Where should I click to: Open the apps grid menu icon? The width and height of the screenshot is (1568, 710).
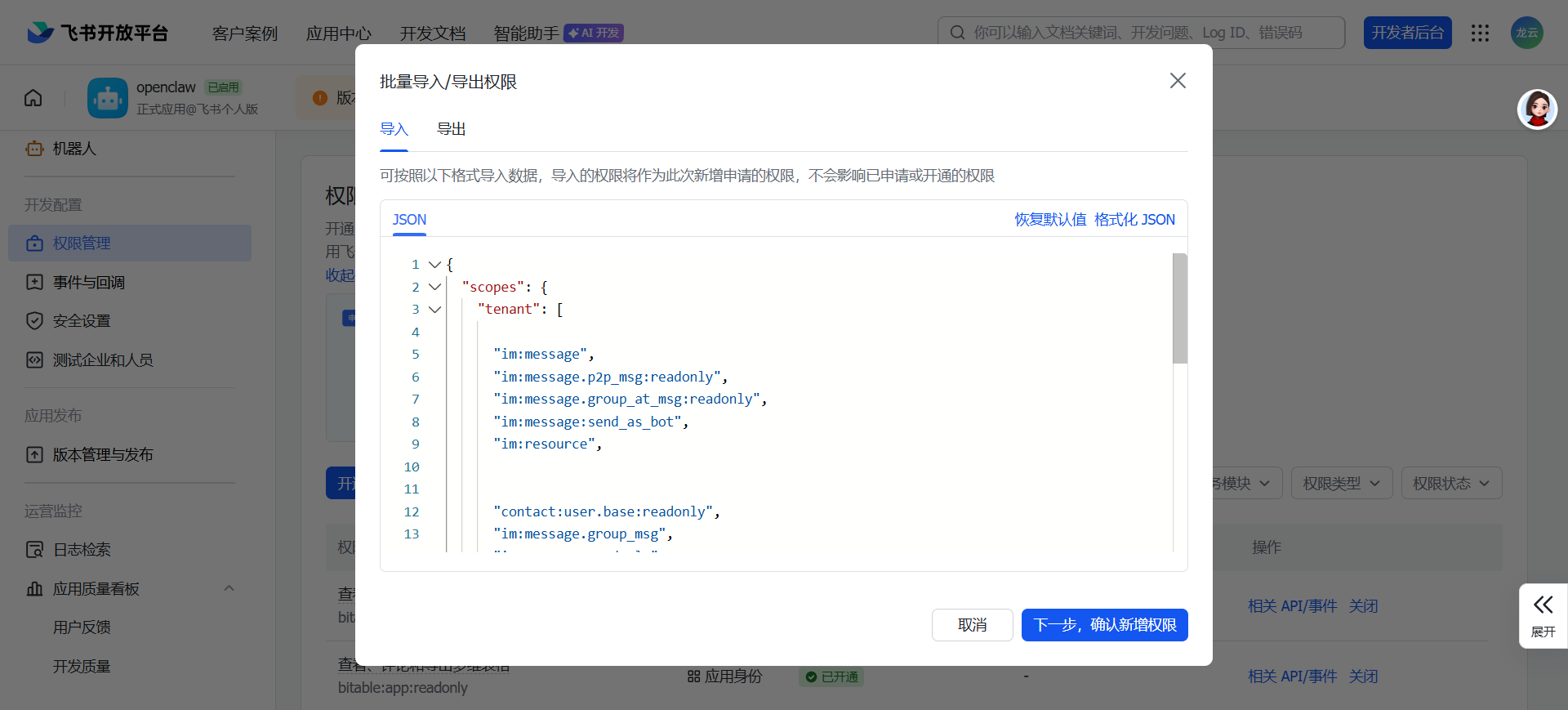1480,33
